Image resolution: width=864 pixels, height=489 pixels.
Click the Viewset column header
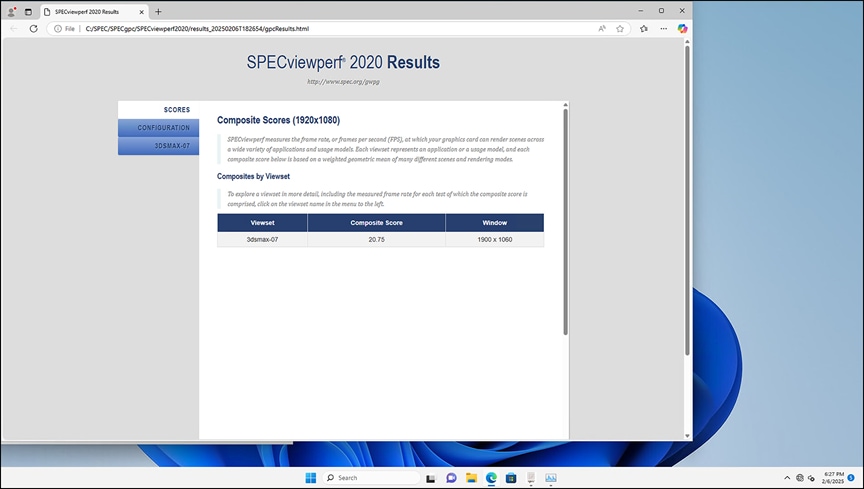(262, 223)
